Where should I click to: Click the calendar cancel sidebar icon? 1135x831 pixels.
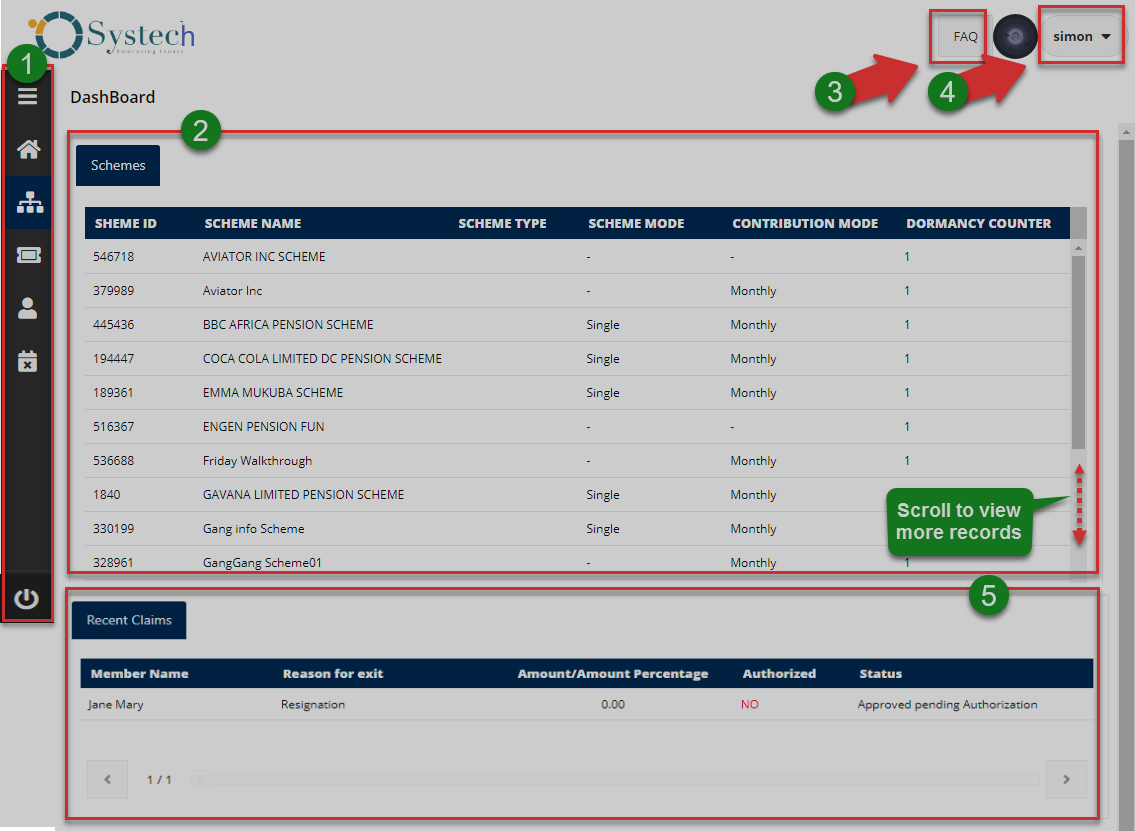tap(28, 361)
